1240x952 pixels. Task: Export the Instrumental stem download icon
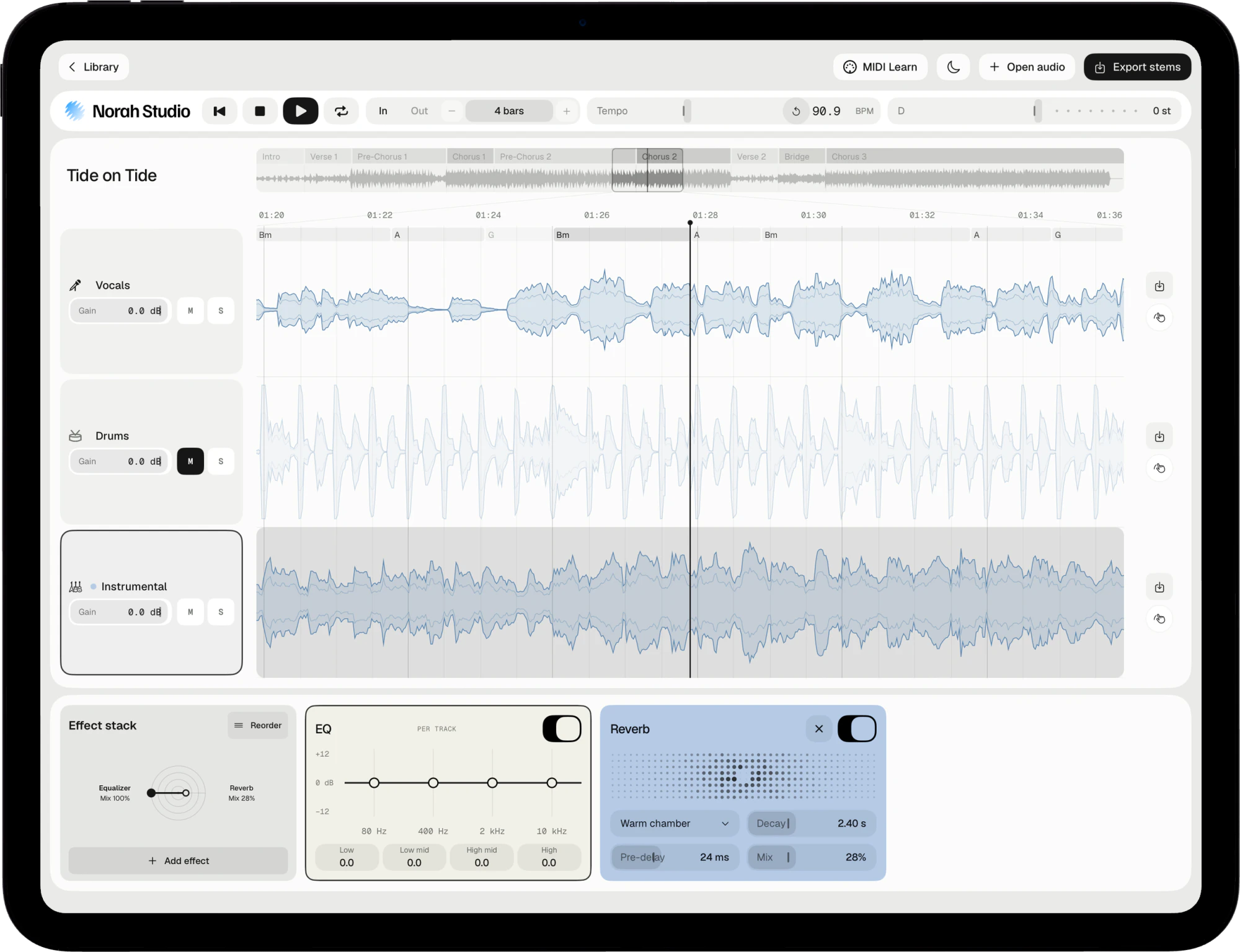pos(1159,587)
